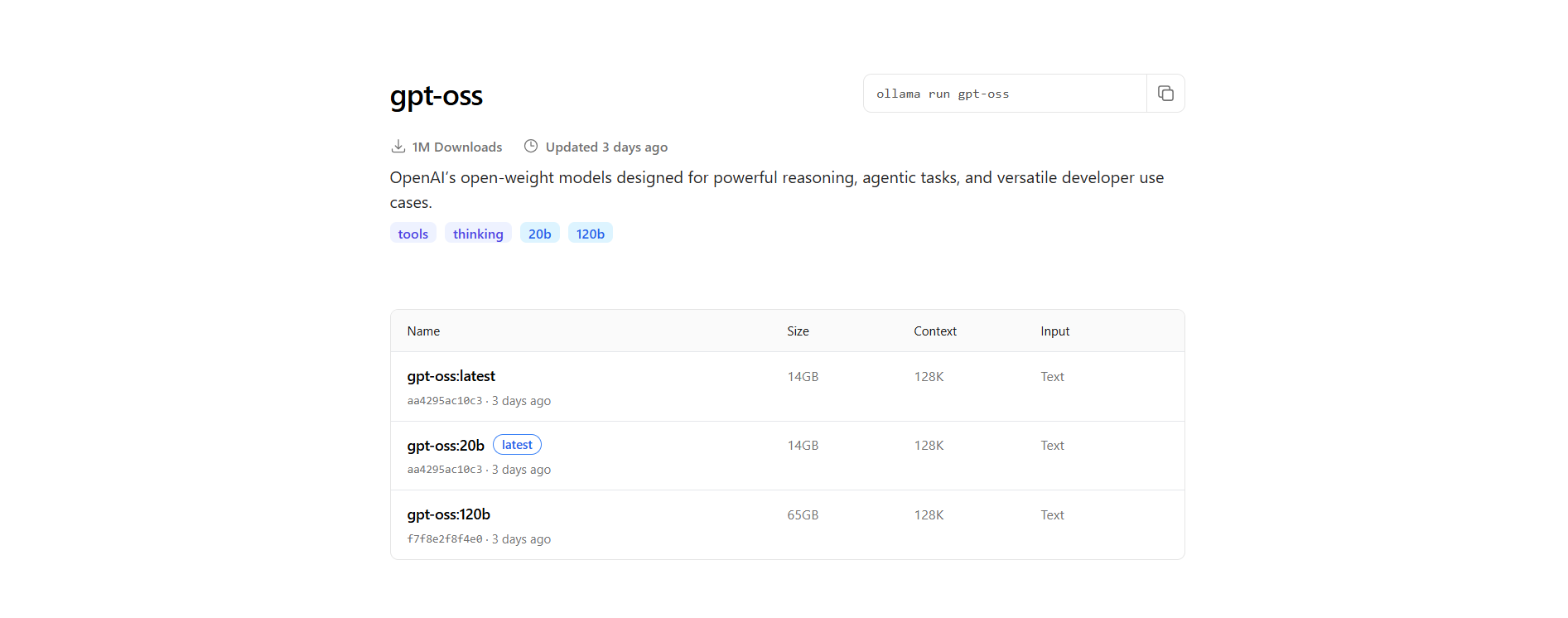Open the gpt-oss:120b model

point(448,514)
